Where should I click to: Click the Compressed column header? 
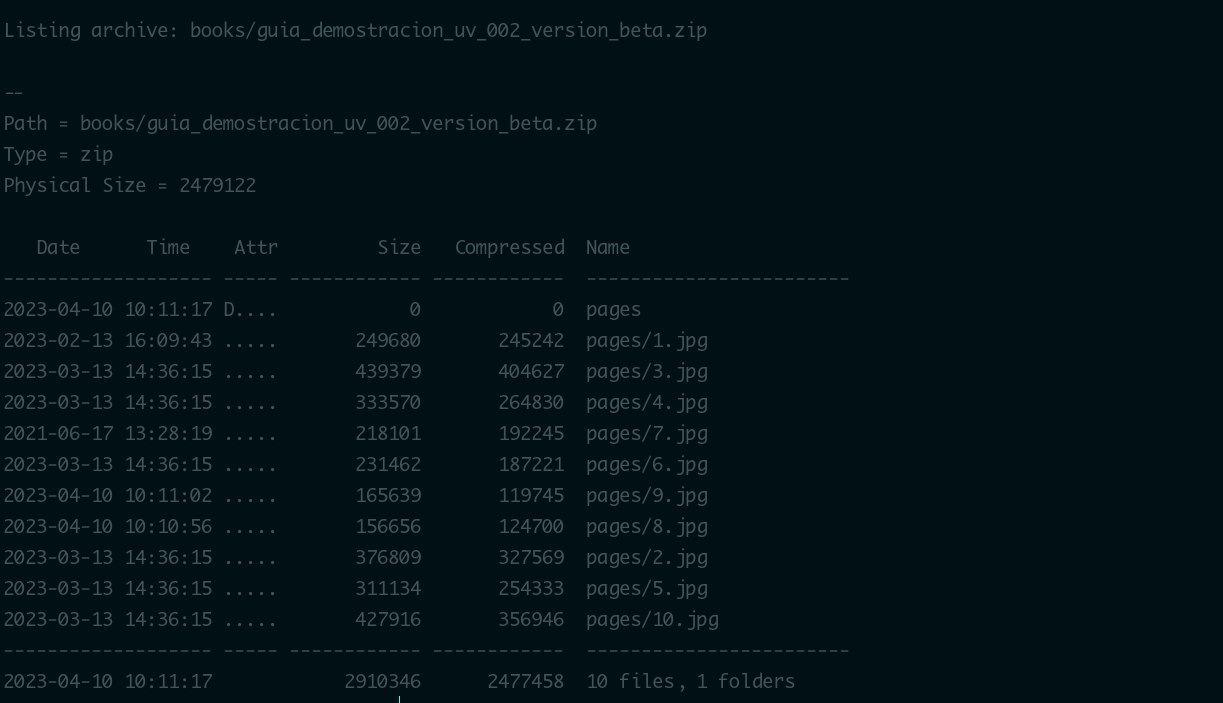509,247
